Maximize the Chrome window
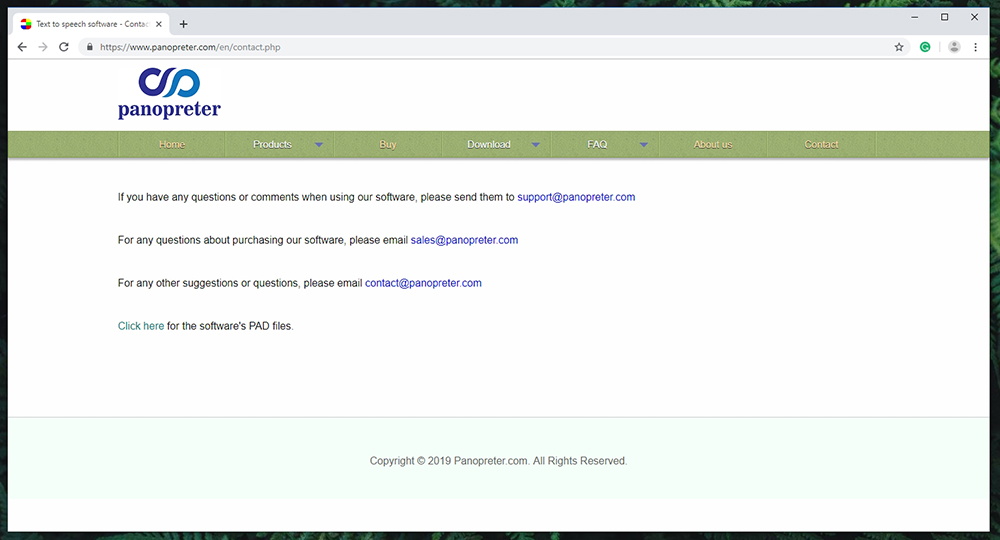The height and width of the screenshot is (540, 1000). [945, 17]
